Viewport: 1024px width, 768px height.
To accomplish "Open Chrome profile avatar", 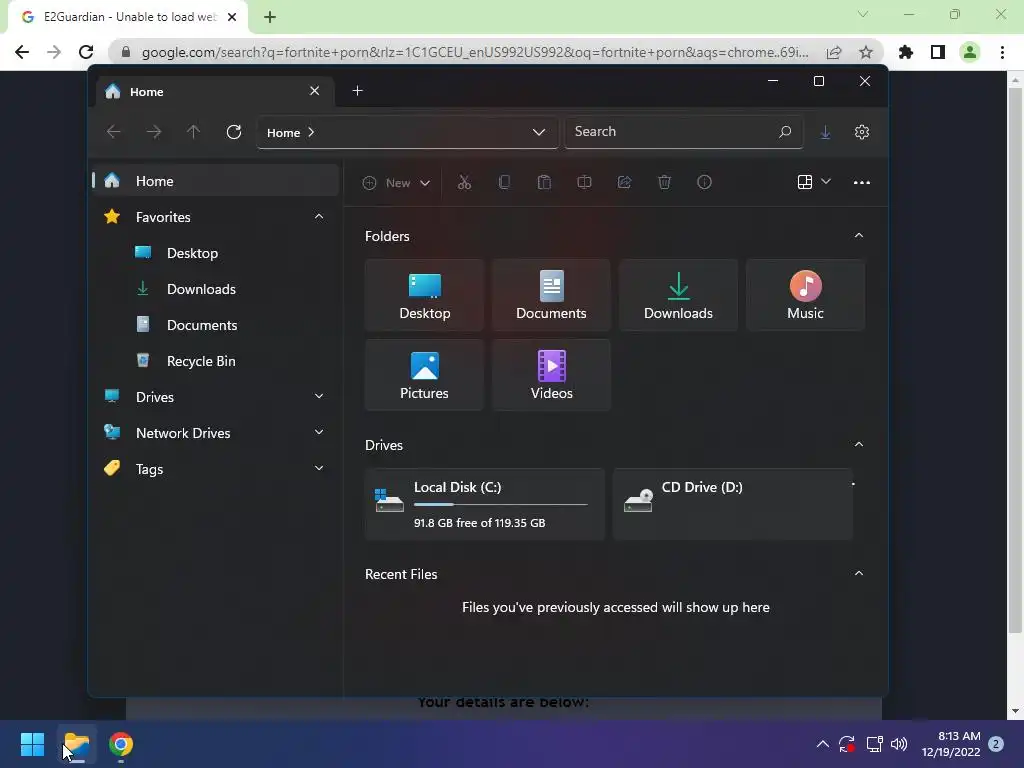I will click(970, 52).
